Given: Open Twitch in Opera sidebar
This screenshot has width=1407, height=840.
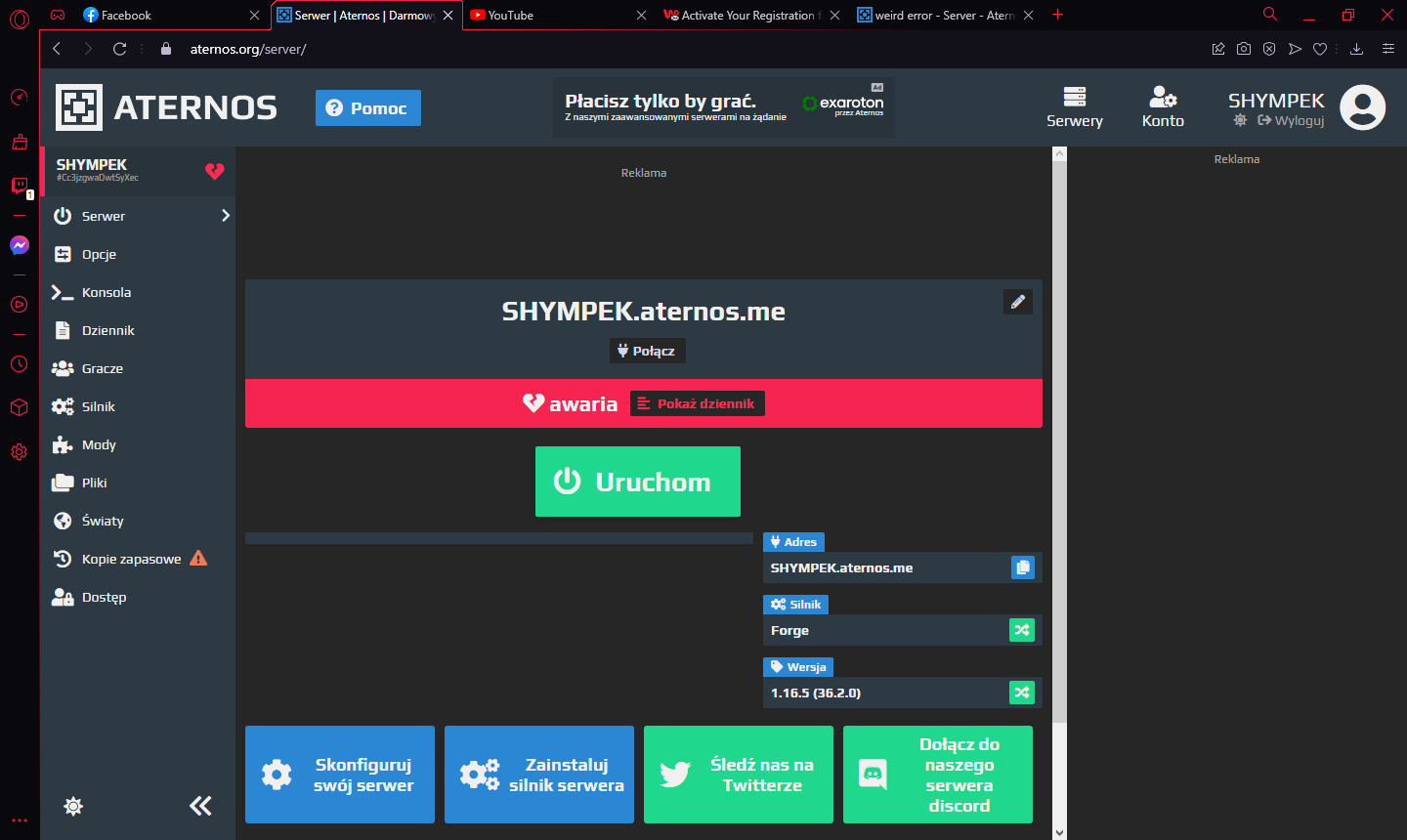Looking at the screenshot, I should [x=20, y=185].
